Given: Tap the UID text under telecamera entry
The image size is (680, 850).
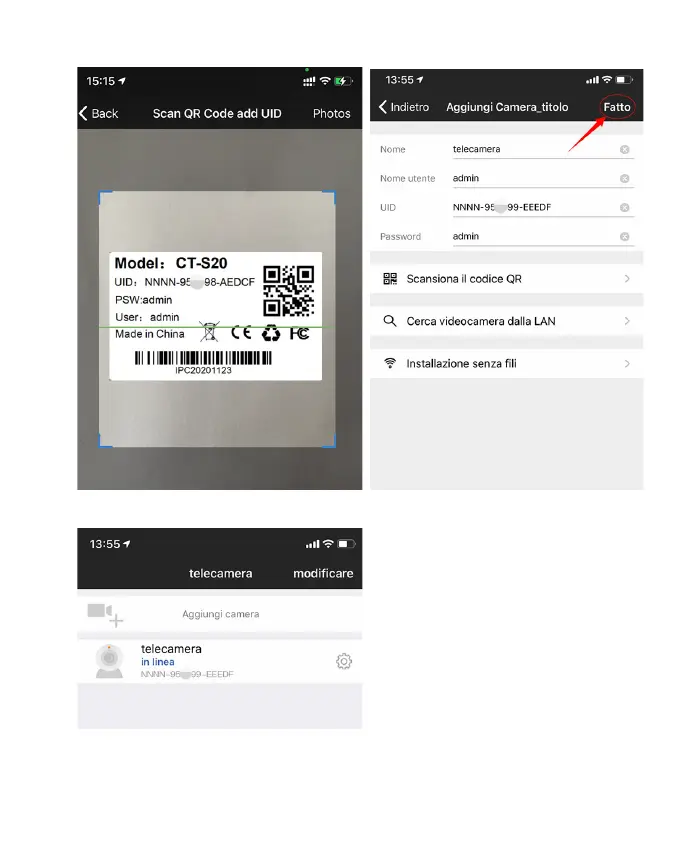Looking at the screenshot, I should click(187, 674).
